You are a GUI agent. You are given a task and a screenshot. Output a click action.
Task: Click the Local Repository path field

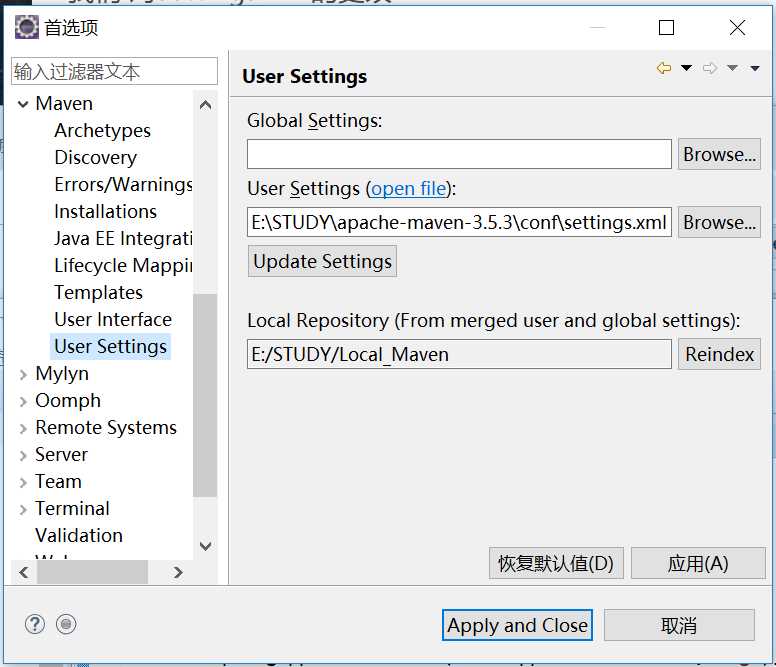[x=459, y=354]
